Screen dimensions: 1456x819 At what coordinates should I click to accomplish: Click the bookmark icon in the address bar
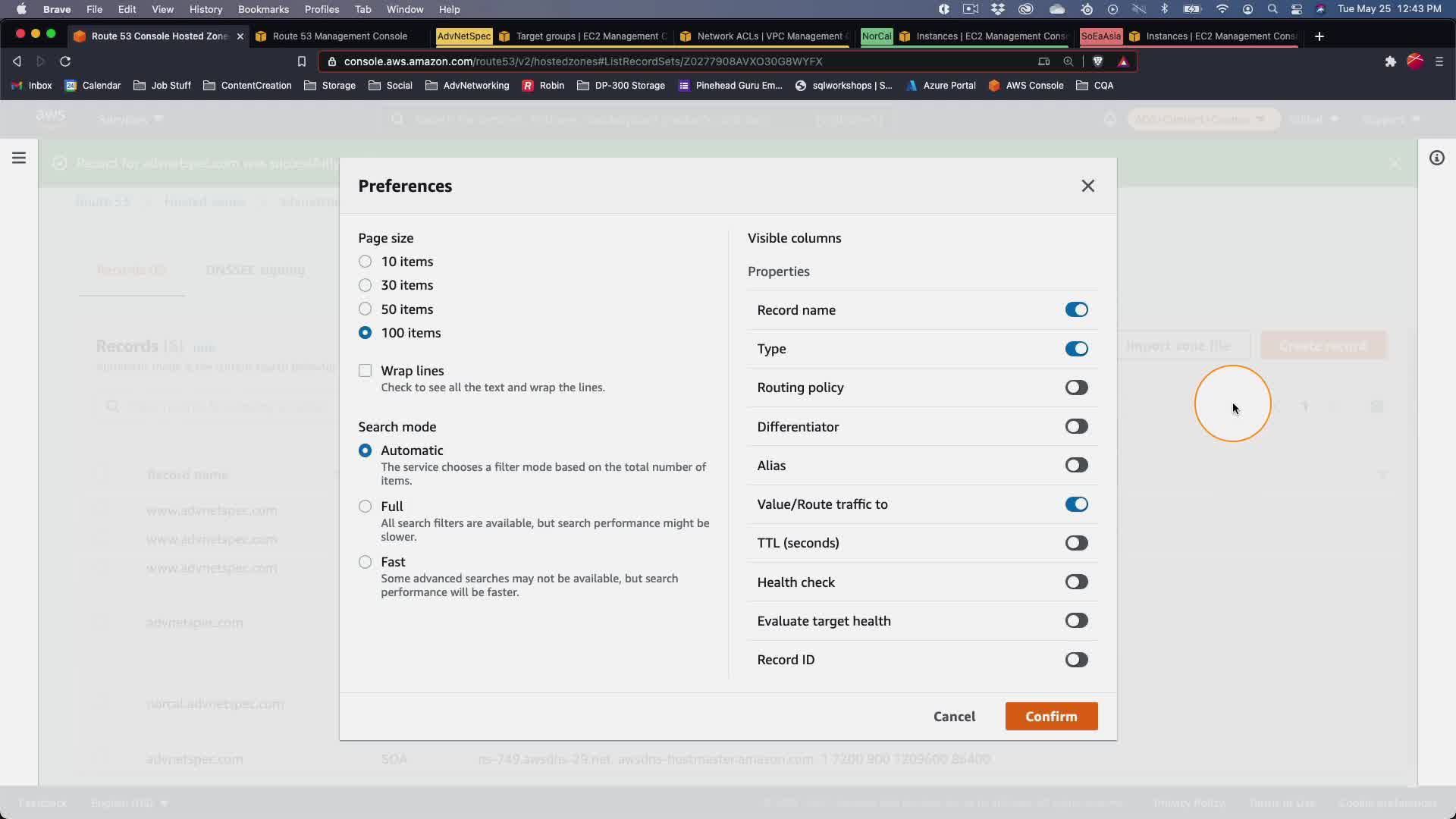point(301,61)
